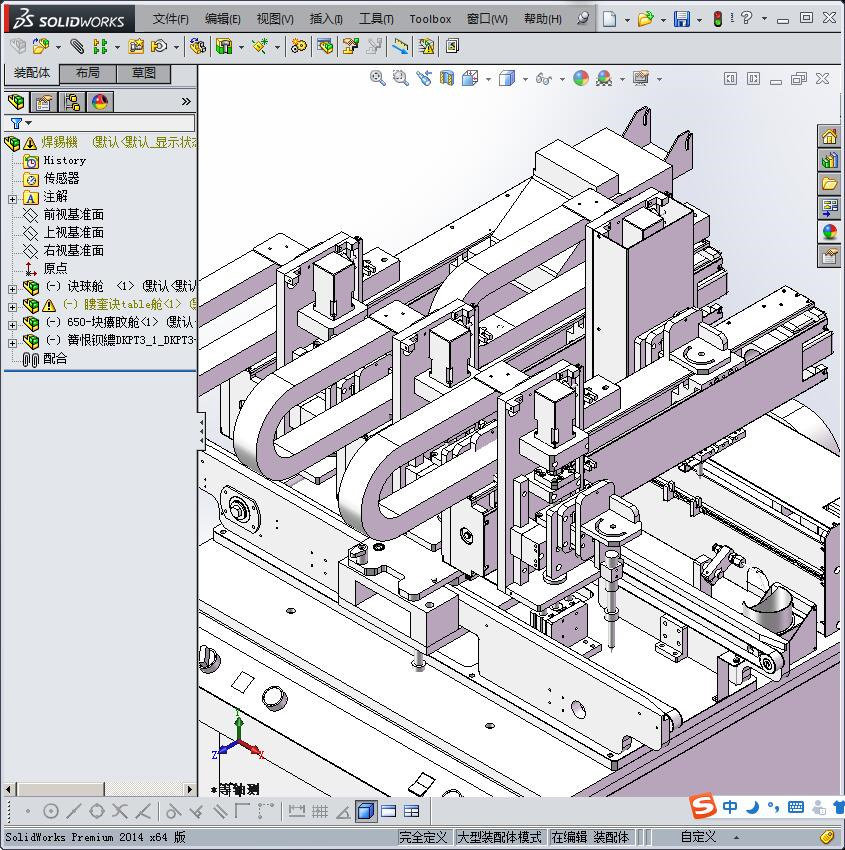Click the Save disk icon
This screenshot has width=845, height=850.
click(681, 19)
